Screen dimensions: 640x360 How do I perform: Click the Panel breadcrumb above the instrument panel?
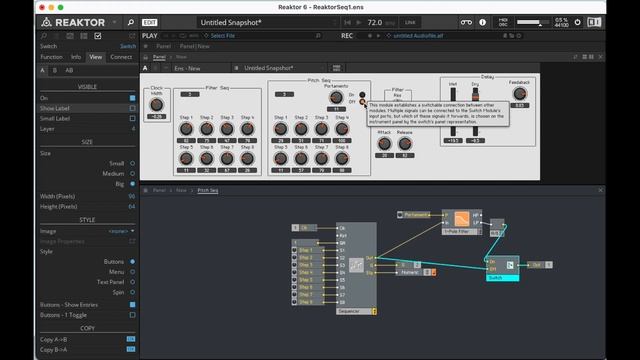point(159,57)
